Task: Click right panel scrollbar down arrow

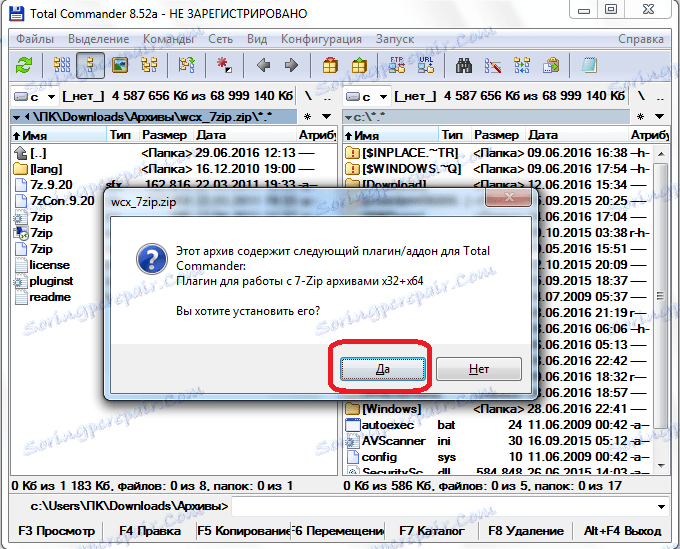Action: pos(661,466)
